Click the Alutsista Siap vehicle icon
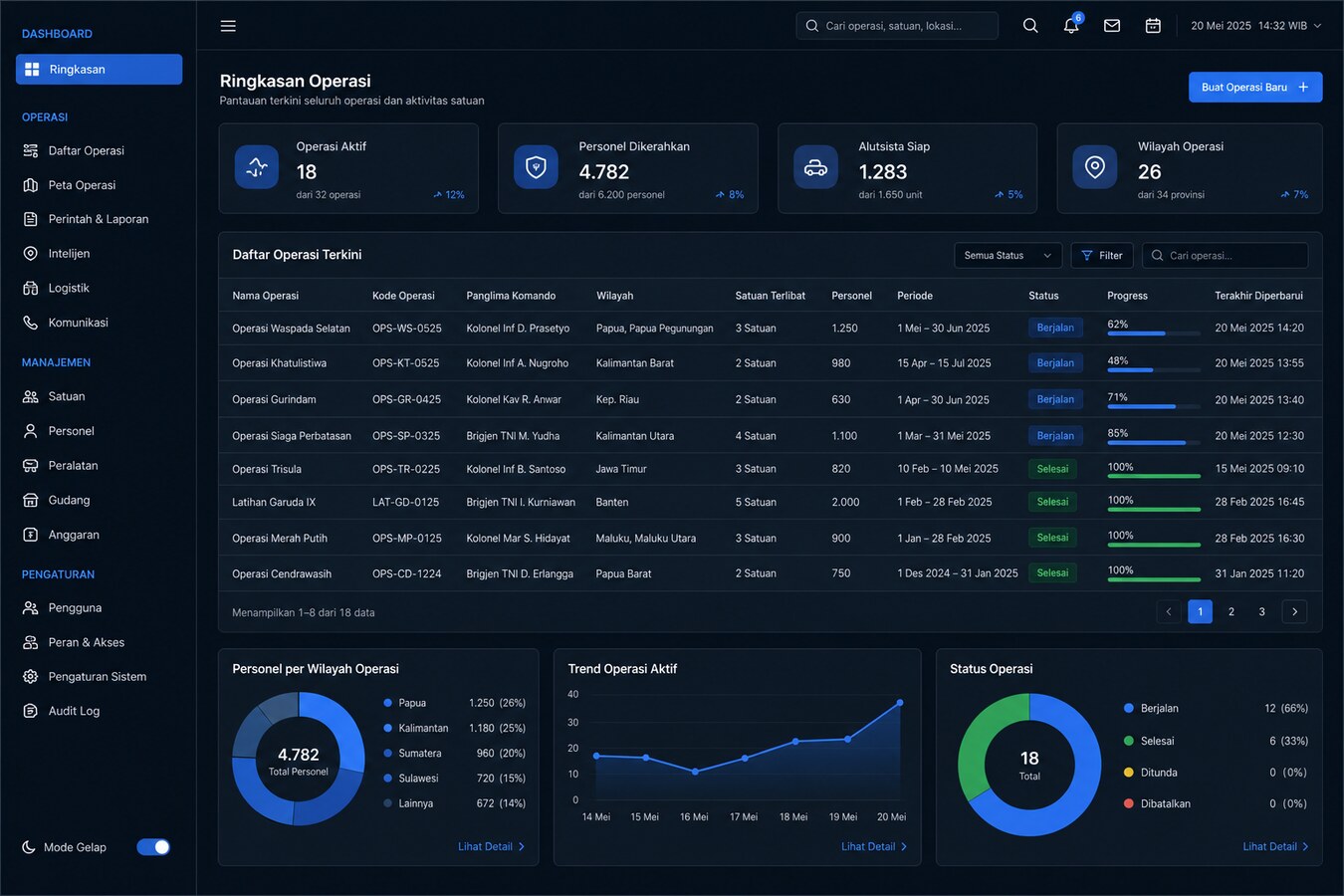 pos(815,167)
